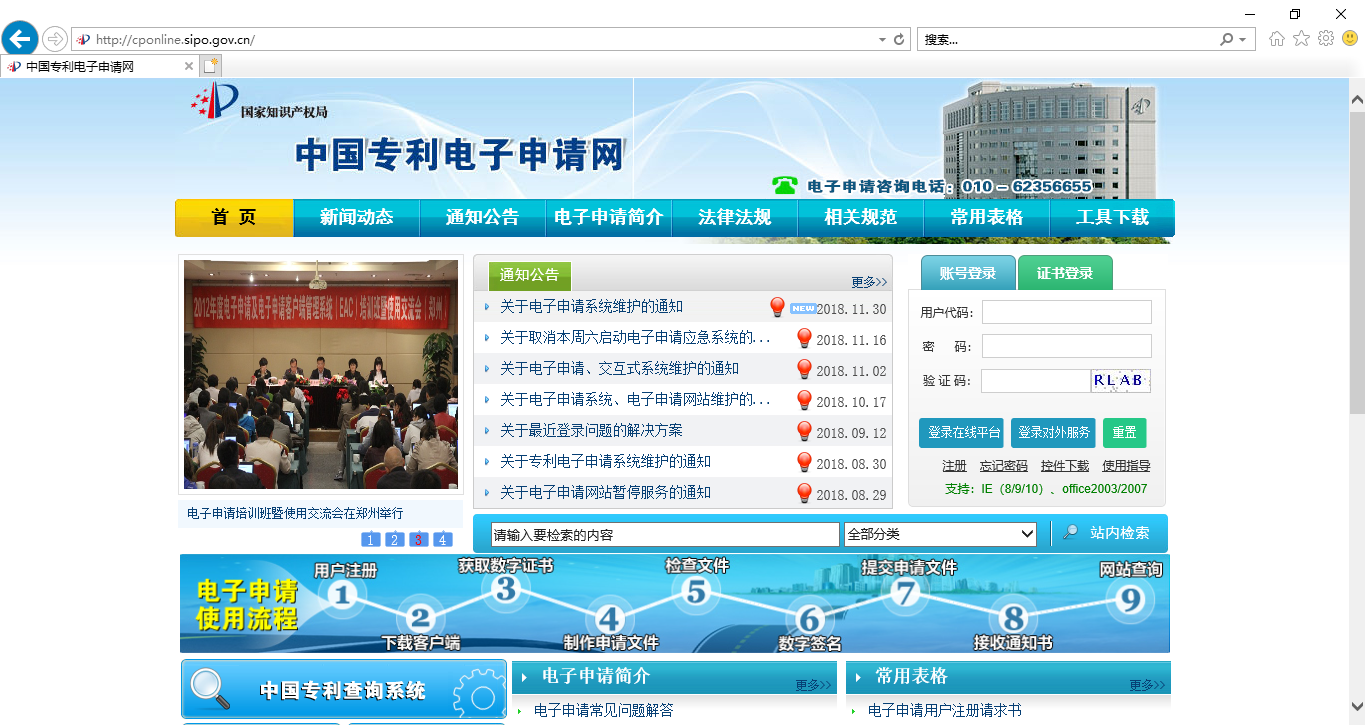
Task: Expand the 全部分类 category dropdown
Action: pos(940,534)
